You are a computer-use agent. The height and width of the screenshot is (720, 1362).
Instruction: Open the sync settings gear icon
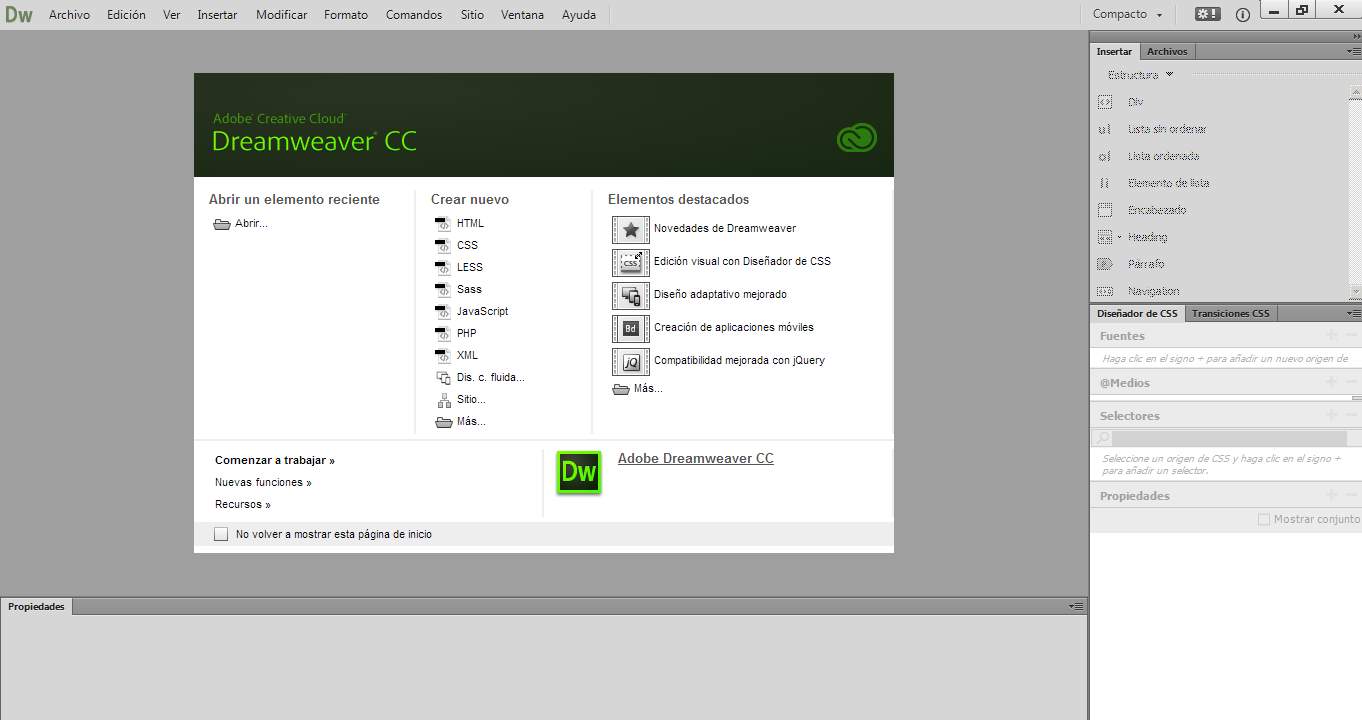click(1207, 14)
